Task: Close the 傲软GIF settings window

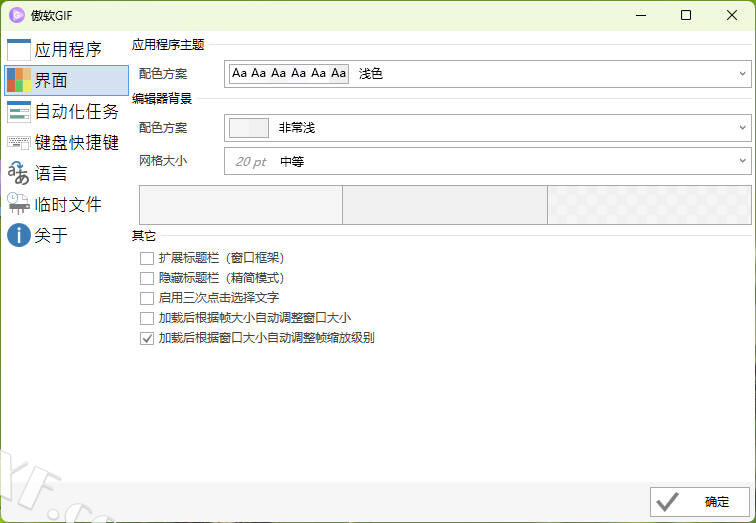Action: [731, 15]
